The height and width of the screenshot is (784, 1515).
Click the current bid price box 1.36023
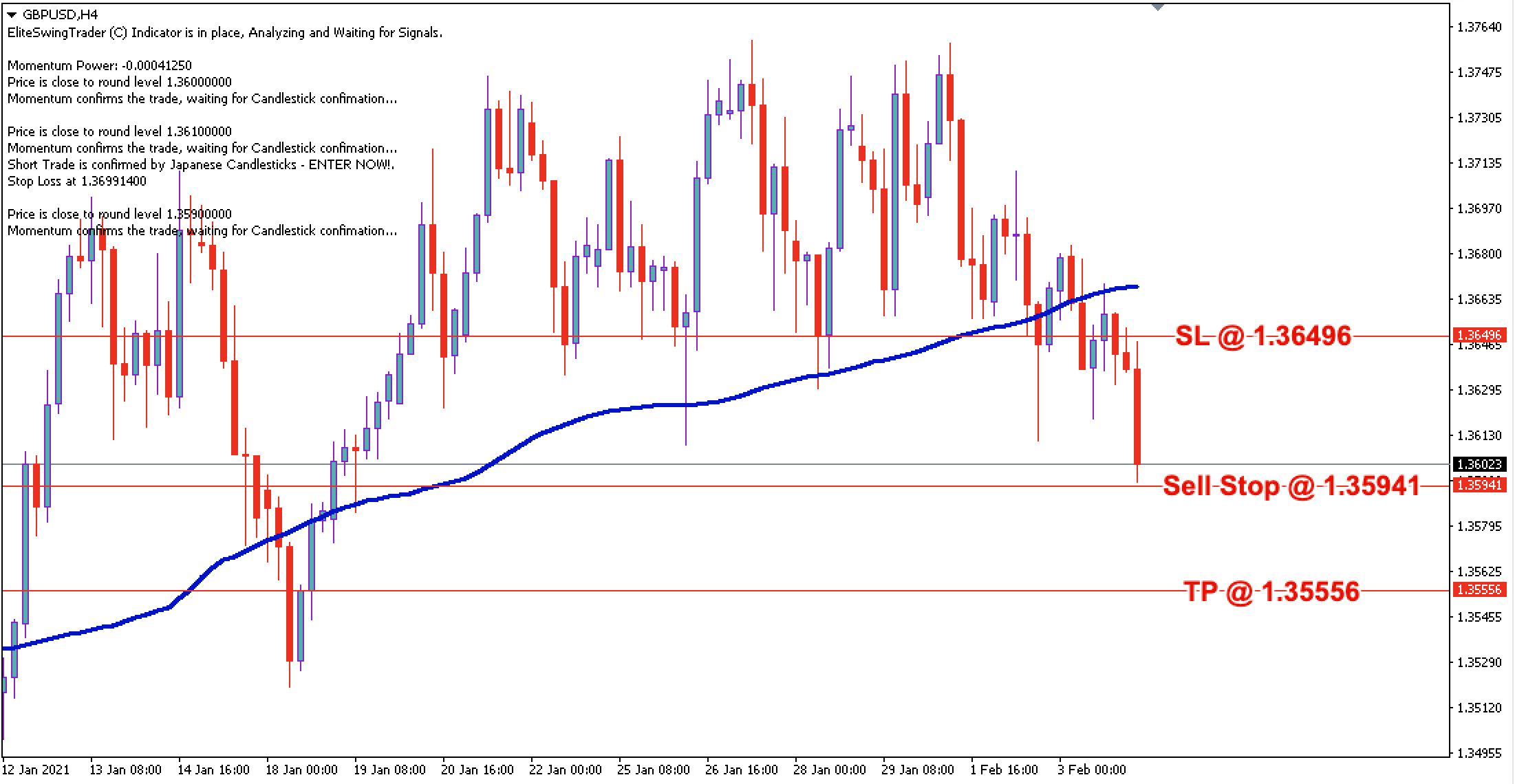click(1483, 464)
